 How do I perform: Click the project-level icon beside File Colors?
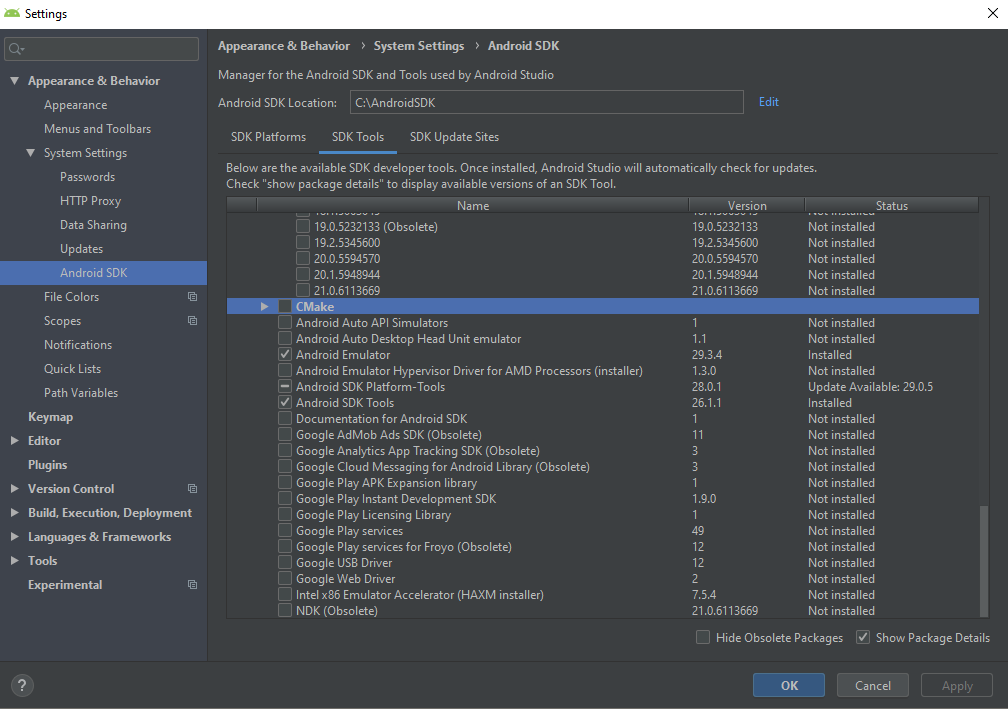pos(192,296)
